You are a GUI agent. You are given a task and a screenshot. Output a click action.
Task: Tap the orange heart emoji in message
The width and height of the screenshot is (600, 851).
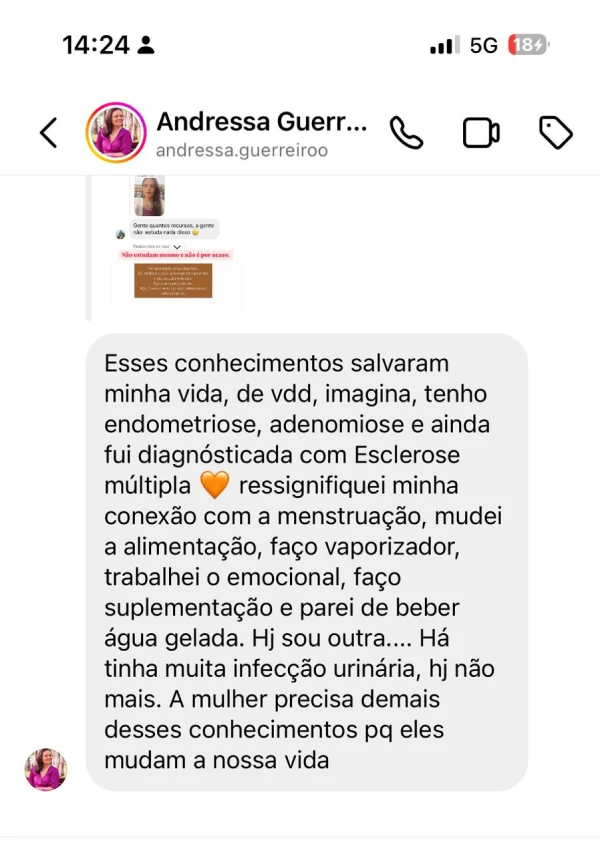point(215,485)
